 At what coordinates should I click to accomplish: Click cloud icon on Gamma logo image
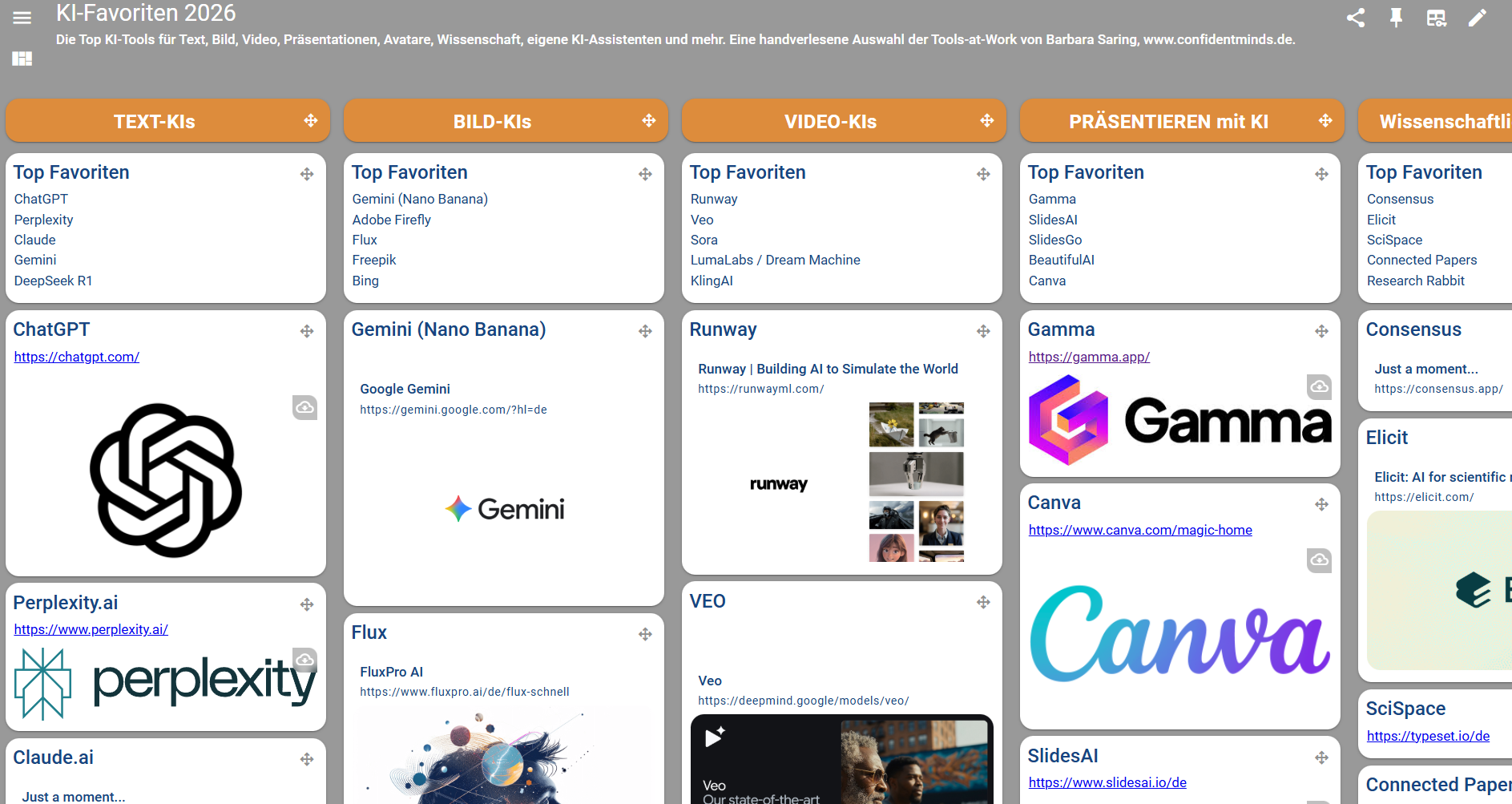point(1319,387)
